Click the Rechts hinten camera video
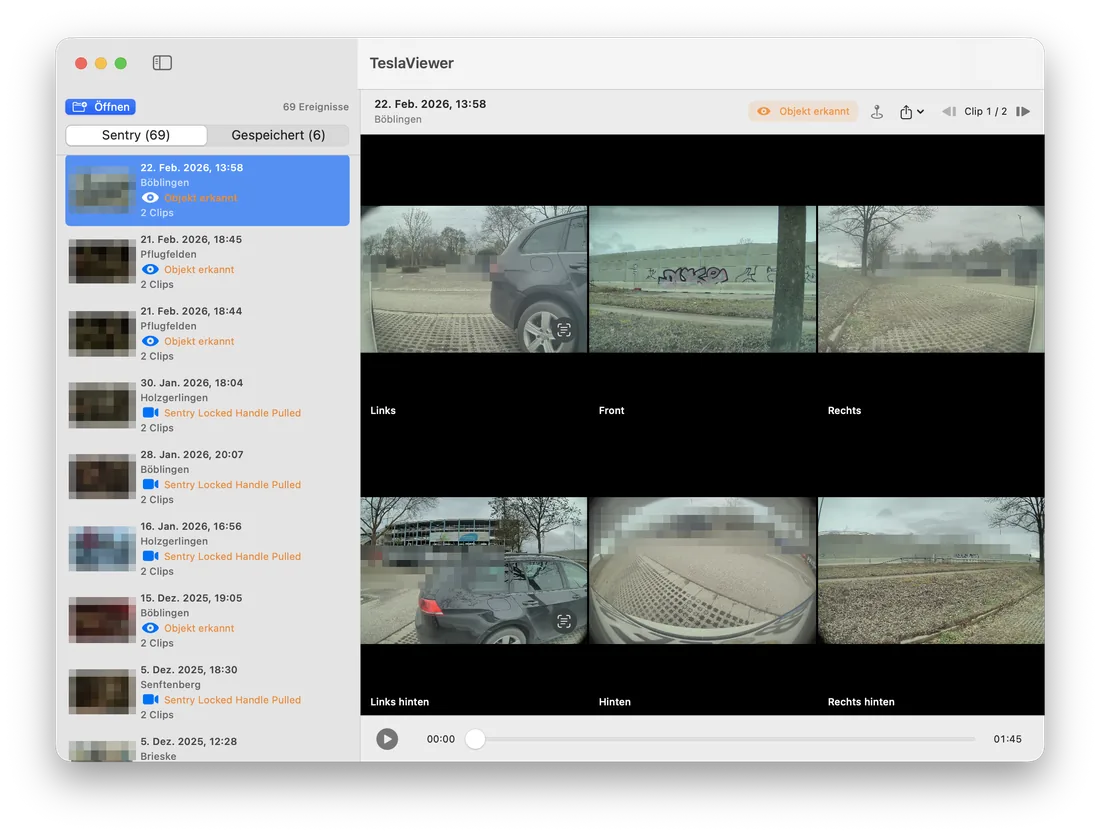 (931, 570)
